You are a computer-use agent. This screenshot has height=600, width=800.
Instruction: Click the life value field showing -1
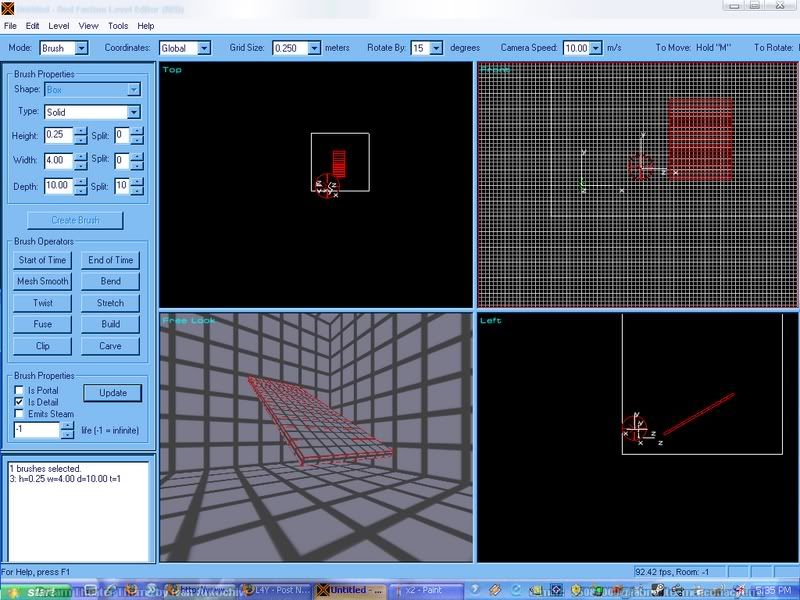click(37, 430)
